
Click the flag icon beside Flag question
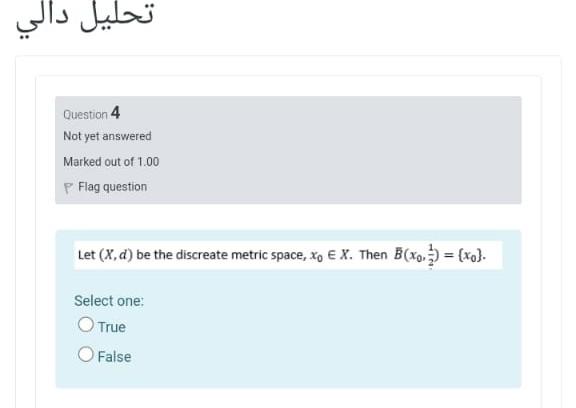pyautogui.click(x=68, y=188)
